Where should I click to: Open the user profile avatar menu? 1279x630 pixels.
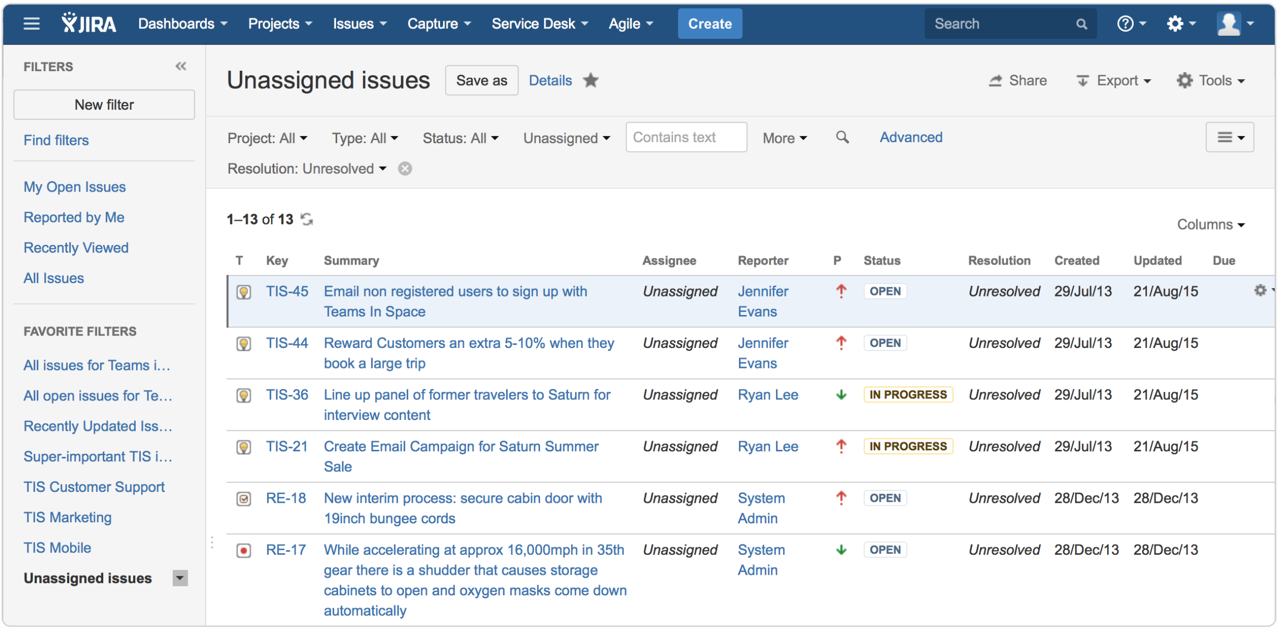[1234, 24]
